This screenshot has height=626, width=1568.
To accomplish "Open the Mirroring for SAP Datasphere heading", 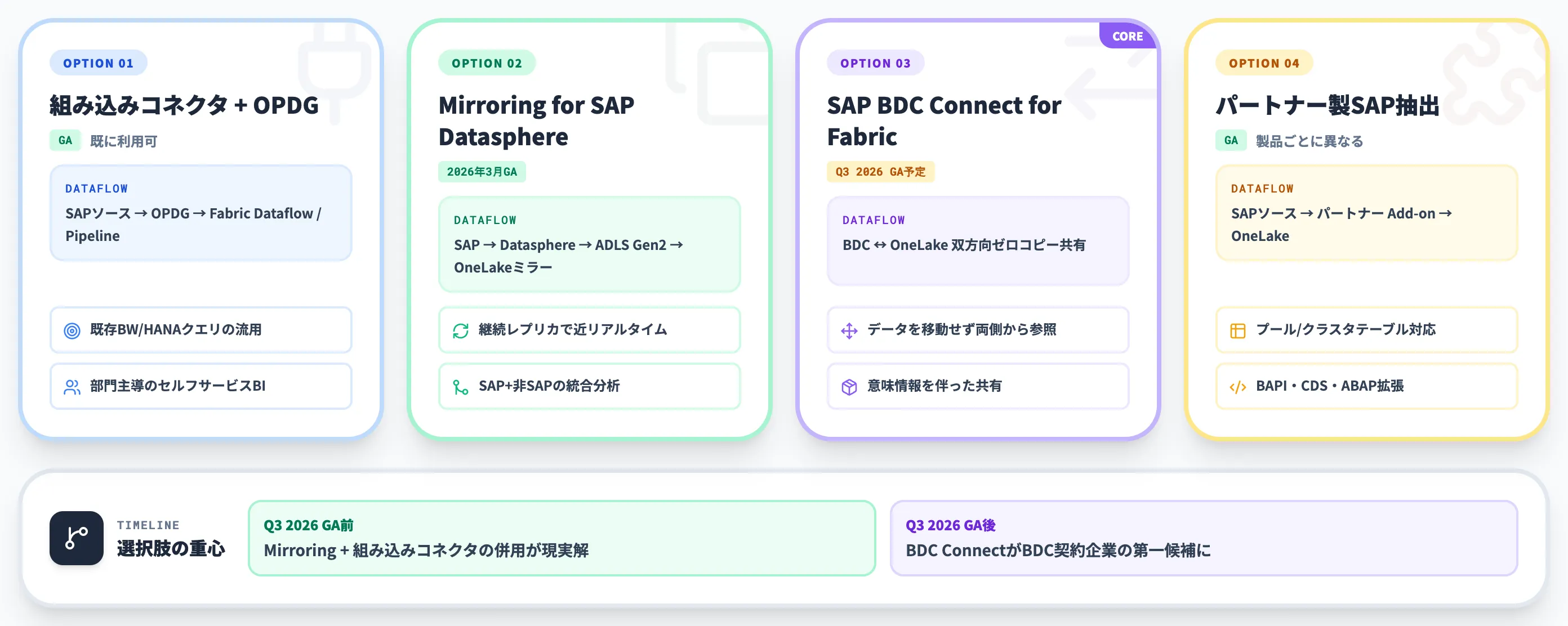I will point(536,120).
